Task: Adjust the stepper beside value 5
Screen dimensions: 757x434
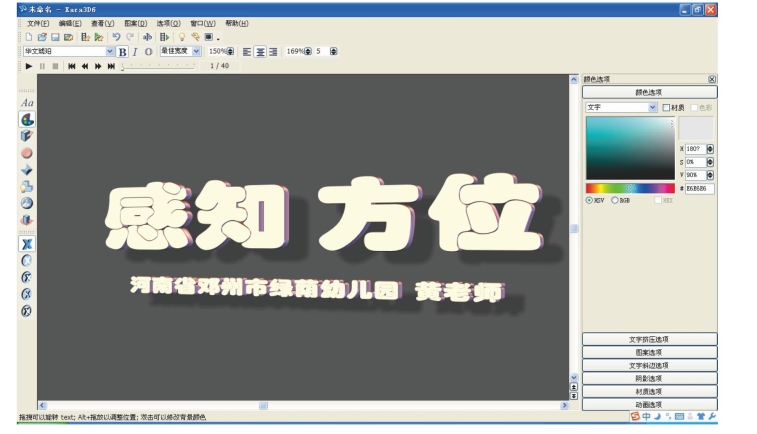Action: 334,51
